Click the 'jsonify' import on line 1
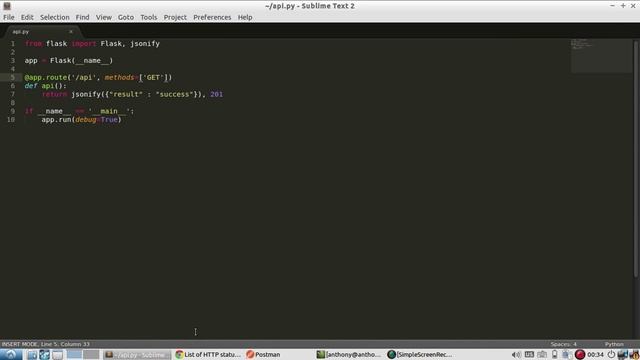 (145, 44)
